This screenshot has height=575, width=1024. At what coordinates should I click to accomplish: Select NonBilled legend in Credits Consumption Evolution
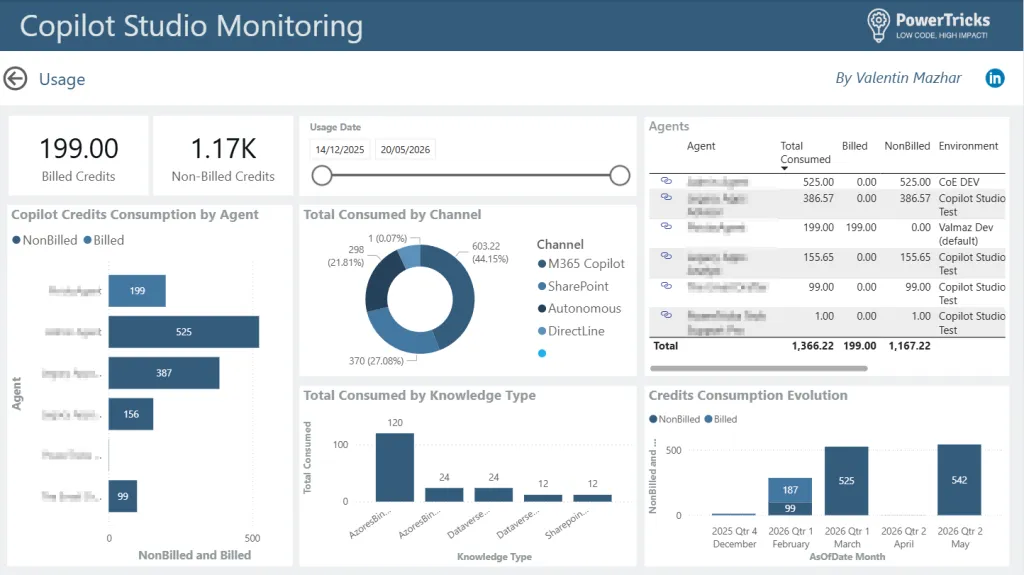click(675, 419)
